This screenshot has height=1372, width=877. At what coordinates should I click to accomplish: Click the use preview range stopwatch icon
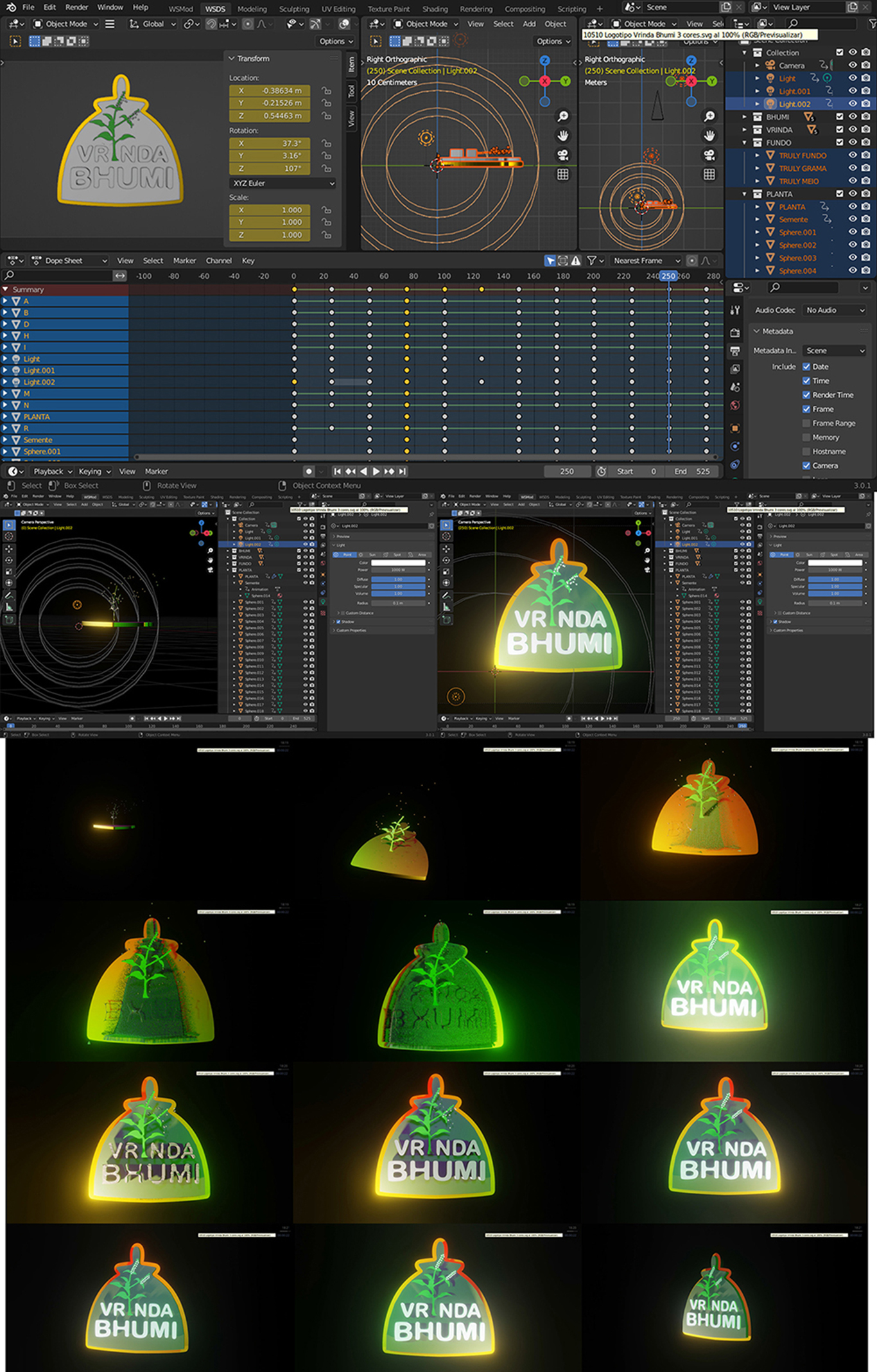coord(602,471)
